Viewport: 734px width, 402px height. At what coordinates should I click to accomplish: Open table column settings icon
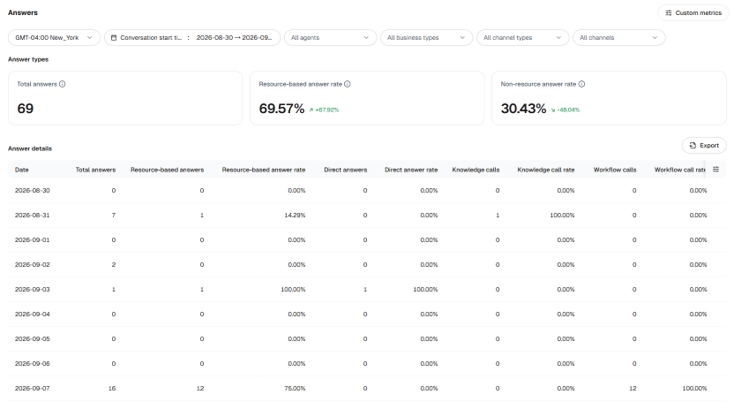click(x=716, y=169)
